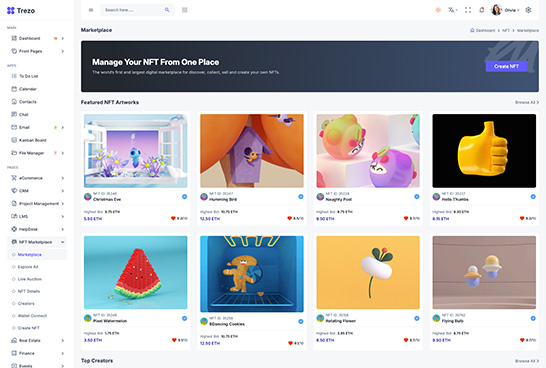Viewport: 546px width, 368px height.
Task: Click the hamburger menu icon in header
Action: click(x=91, y=10)
